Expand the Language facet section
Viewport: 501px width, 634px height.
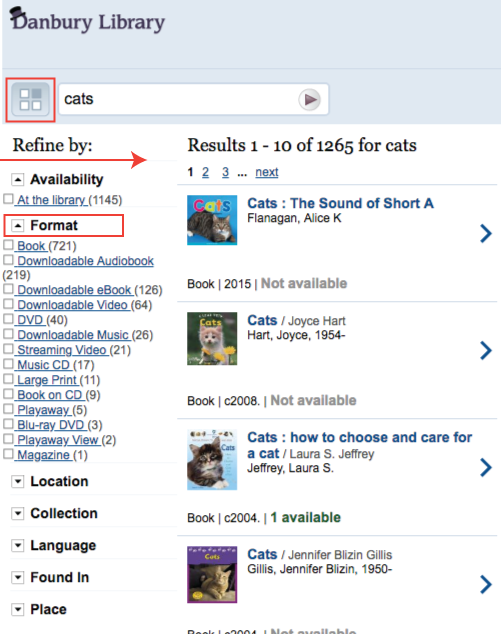point(17,545)
